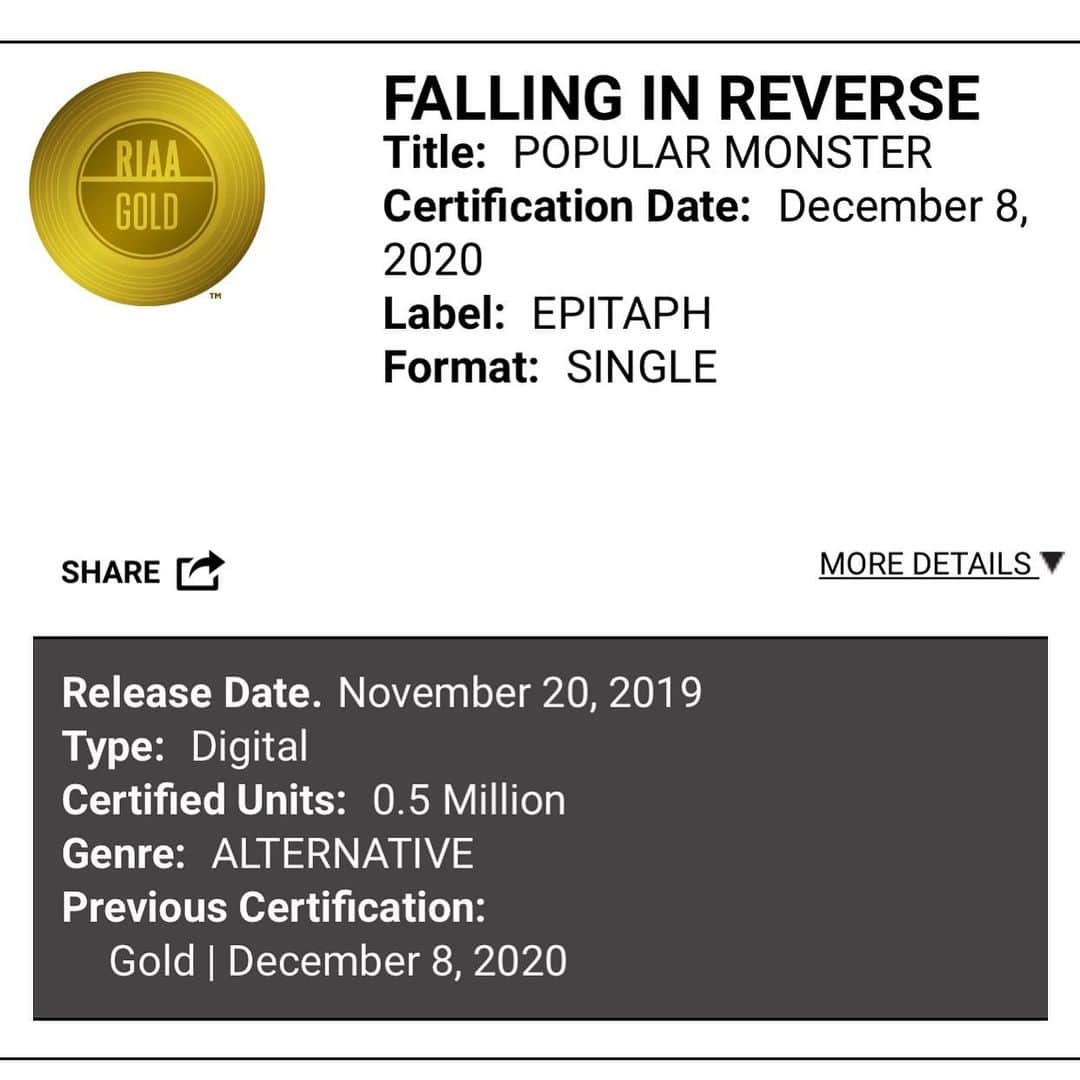The image size is (1080, 1080).
Task: Click the RIAA Gold award badge
Action: tap(147, 188)
